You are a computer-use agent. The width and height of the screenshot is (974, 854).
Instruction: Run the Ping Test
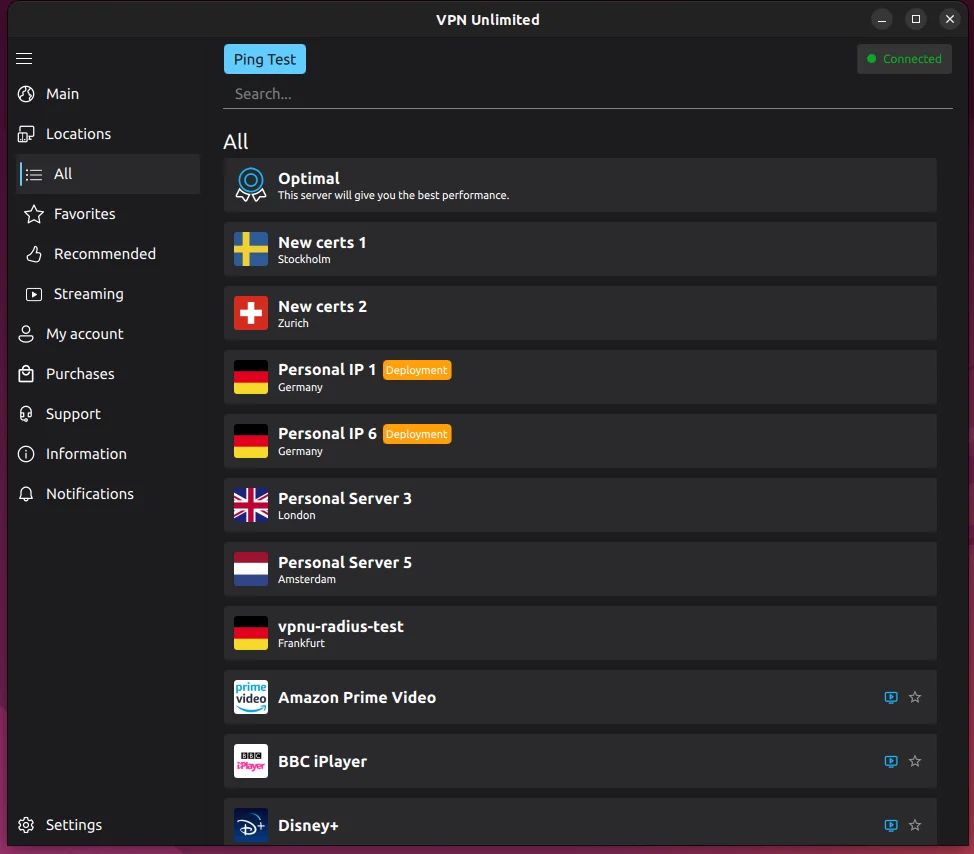(265, 59)
